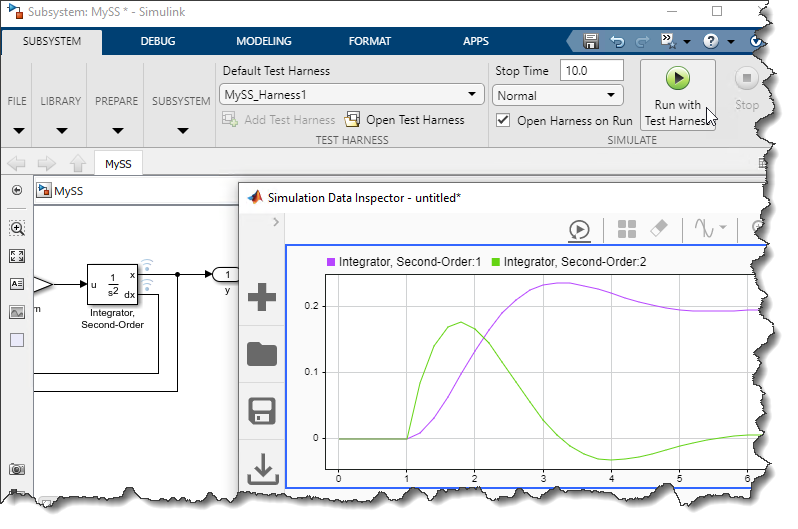Open help via the question mark icon
798x529 pixels.
(x=711, y=42)
